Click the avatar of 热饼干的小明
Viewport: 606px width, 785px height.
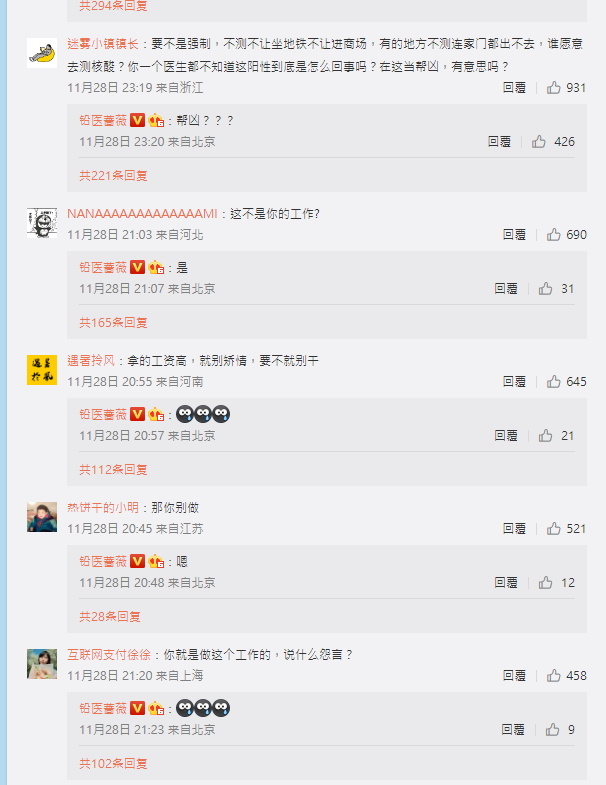[x=42, y=517]
